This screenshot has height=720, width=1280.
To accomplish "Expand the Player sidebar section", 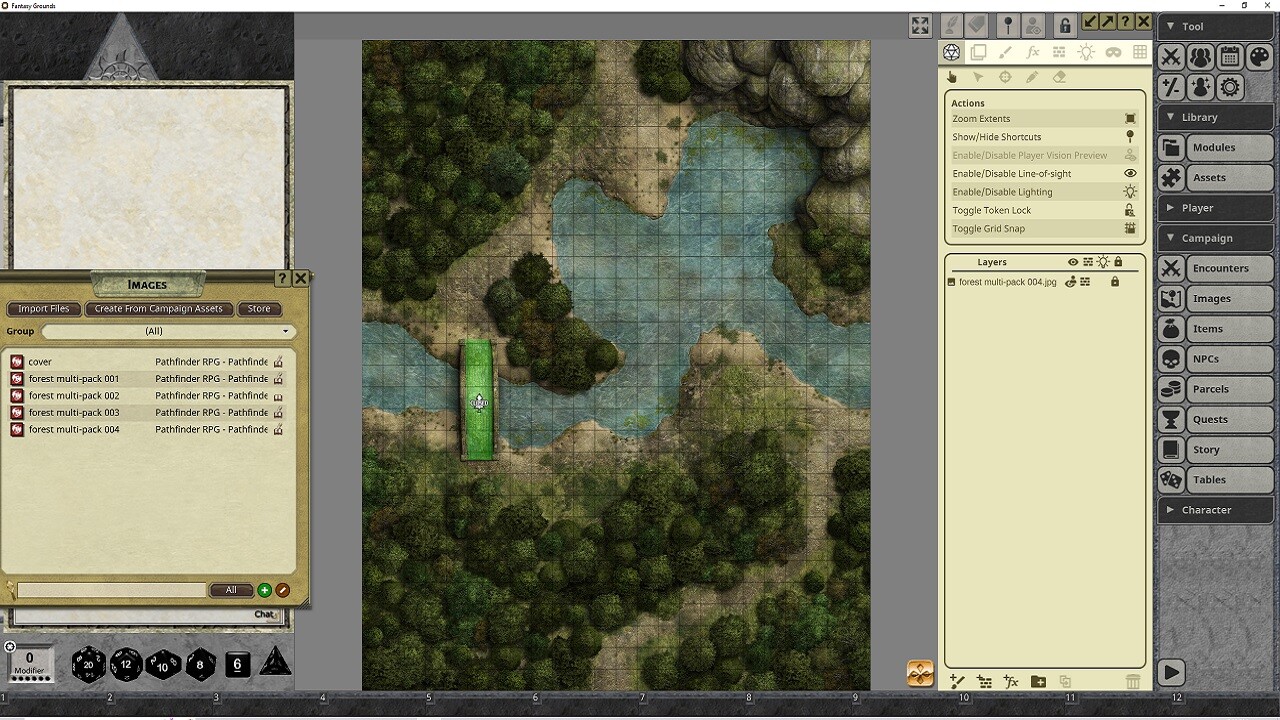I will [1215, 207].
